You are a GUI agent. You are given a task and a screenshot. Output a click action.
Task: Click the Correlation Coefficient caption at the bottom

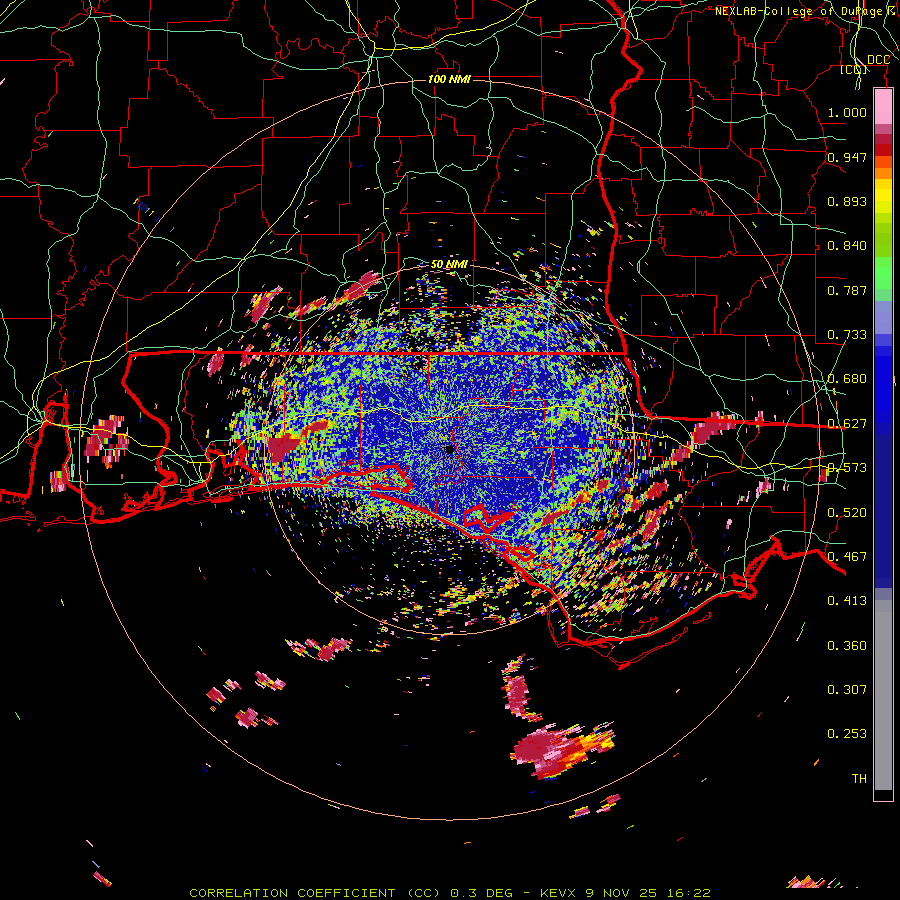[x=450, y=893]
